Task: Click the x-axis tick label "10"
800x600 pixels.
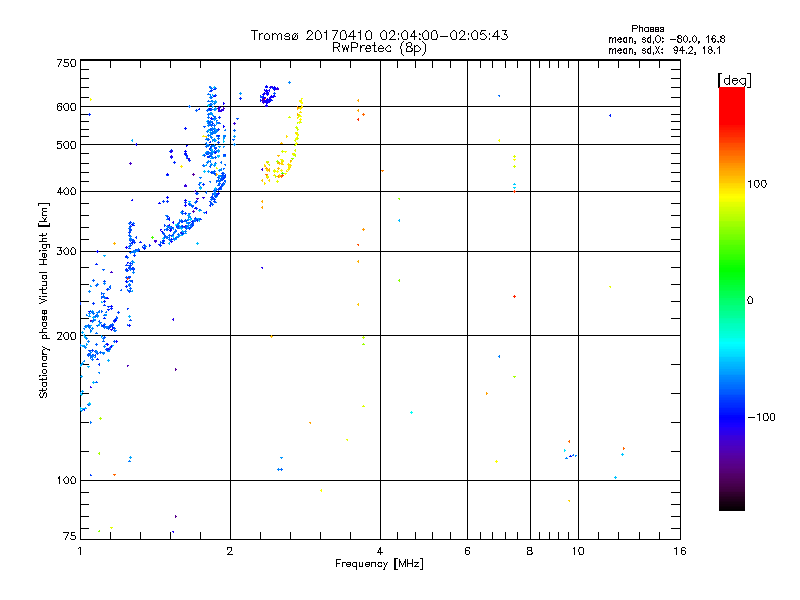Action: click(578, 551)
